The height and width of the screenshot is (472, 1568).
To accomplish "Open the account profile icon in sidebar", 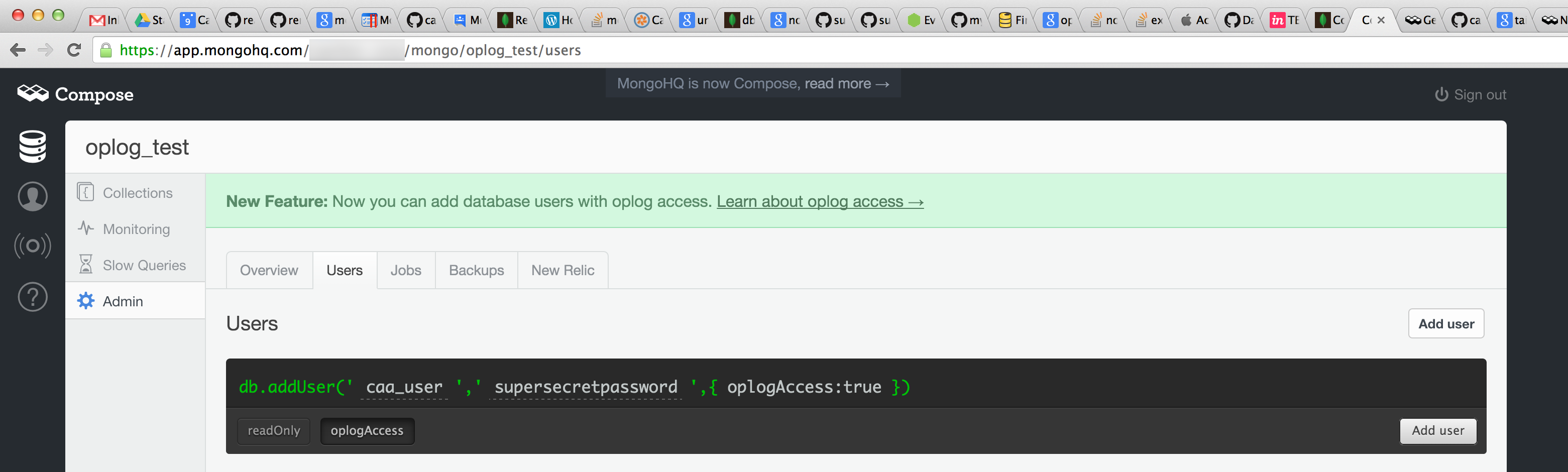I will pyautogui.click(x=32, y=196).
